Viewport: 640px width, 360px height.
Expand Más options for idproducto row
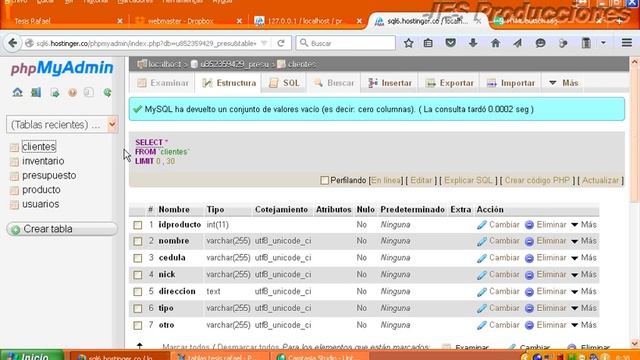tap(584, 224)
